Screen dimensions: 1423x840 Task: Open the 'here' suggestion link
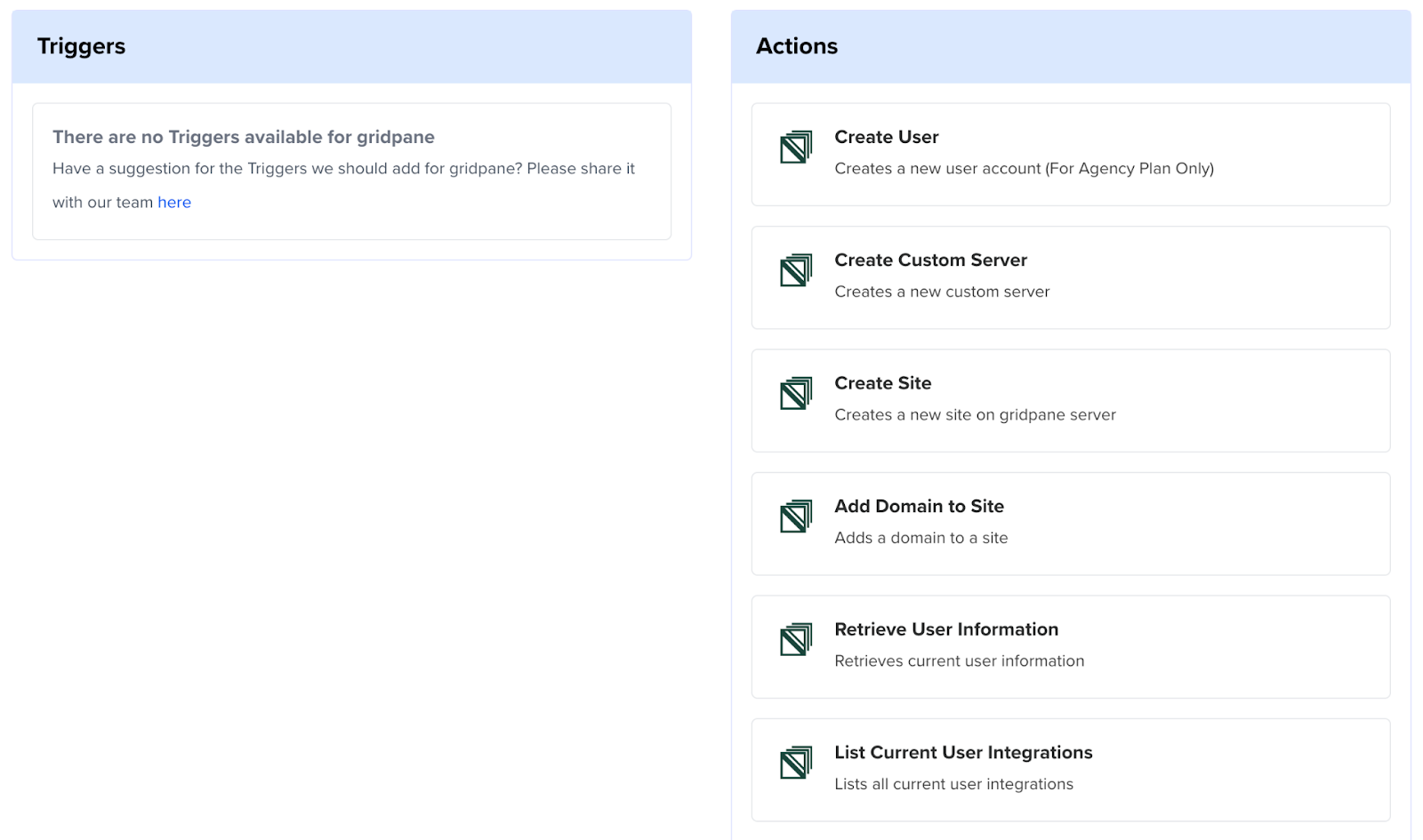point(174,203)
